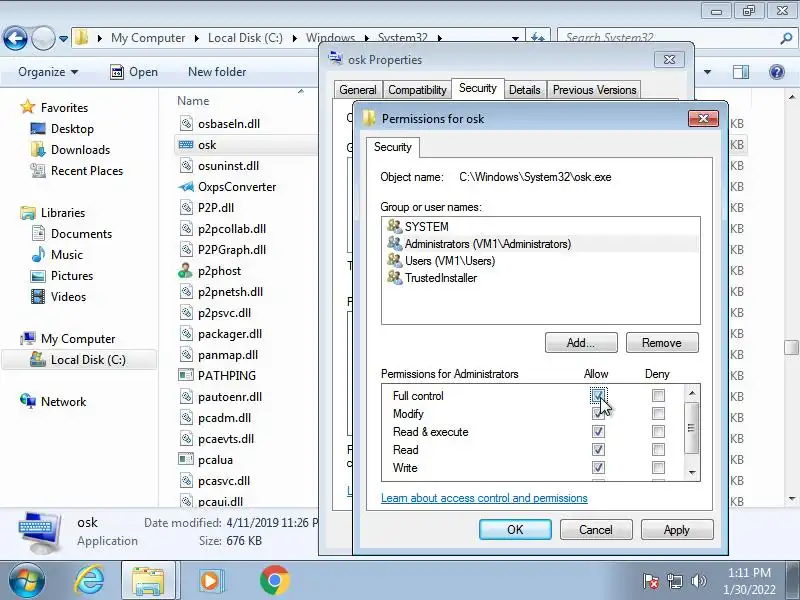Expand the path arrow after Local Disk (C:)
This screenshot has height=600, width=800.
pyautogui.click(x=294, y=38)
